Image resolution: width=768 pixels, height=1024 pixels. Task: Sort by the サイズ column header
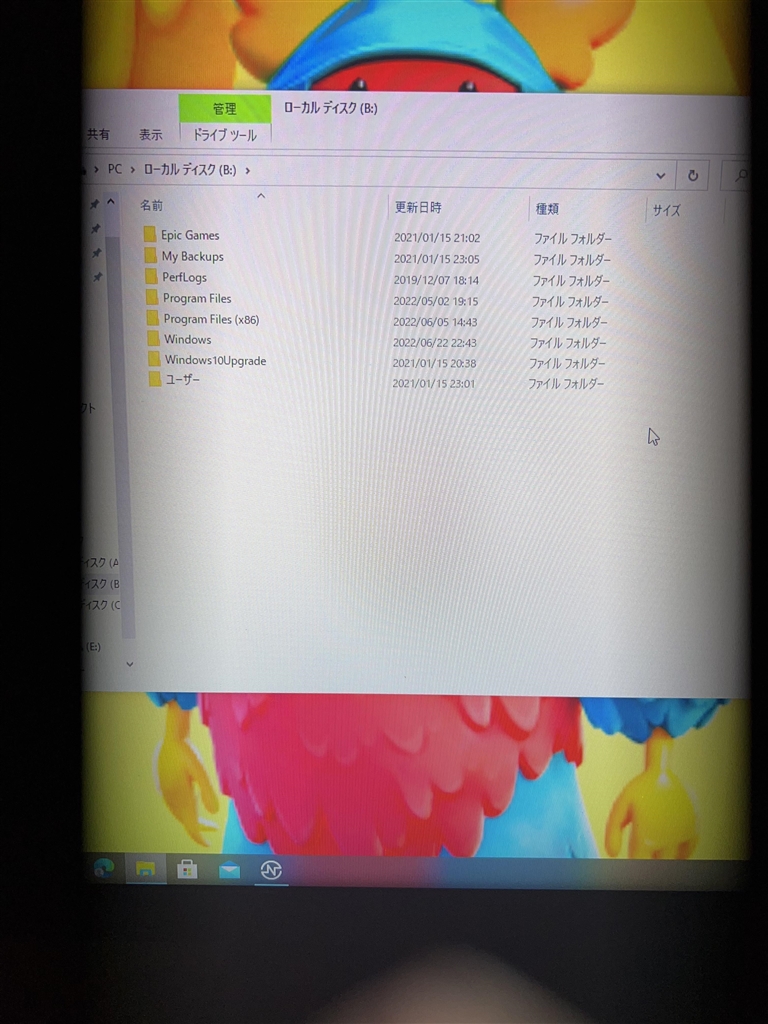pos(666,210)
